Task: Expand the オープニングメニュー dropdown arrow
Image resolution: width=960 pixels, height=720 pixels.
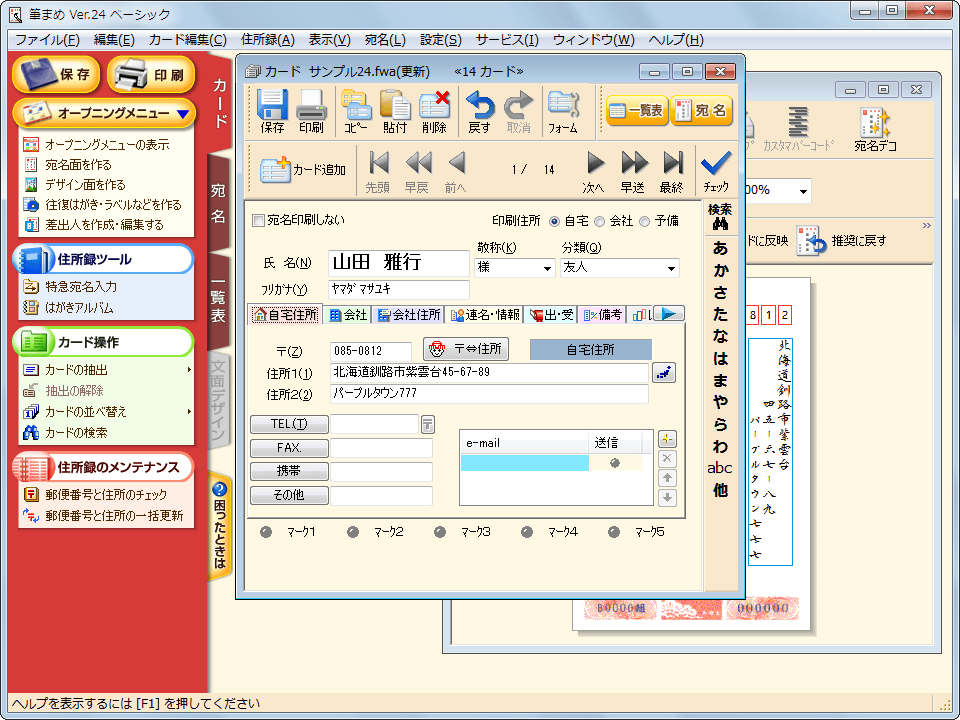Action: tap(182, 114)
